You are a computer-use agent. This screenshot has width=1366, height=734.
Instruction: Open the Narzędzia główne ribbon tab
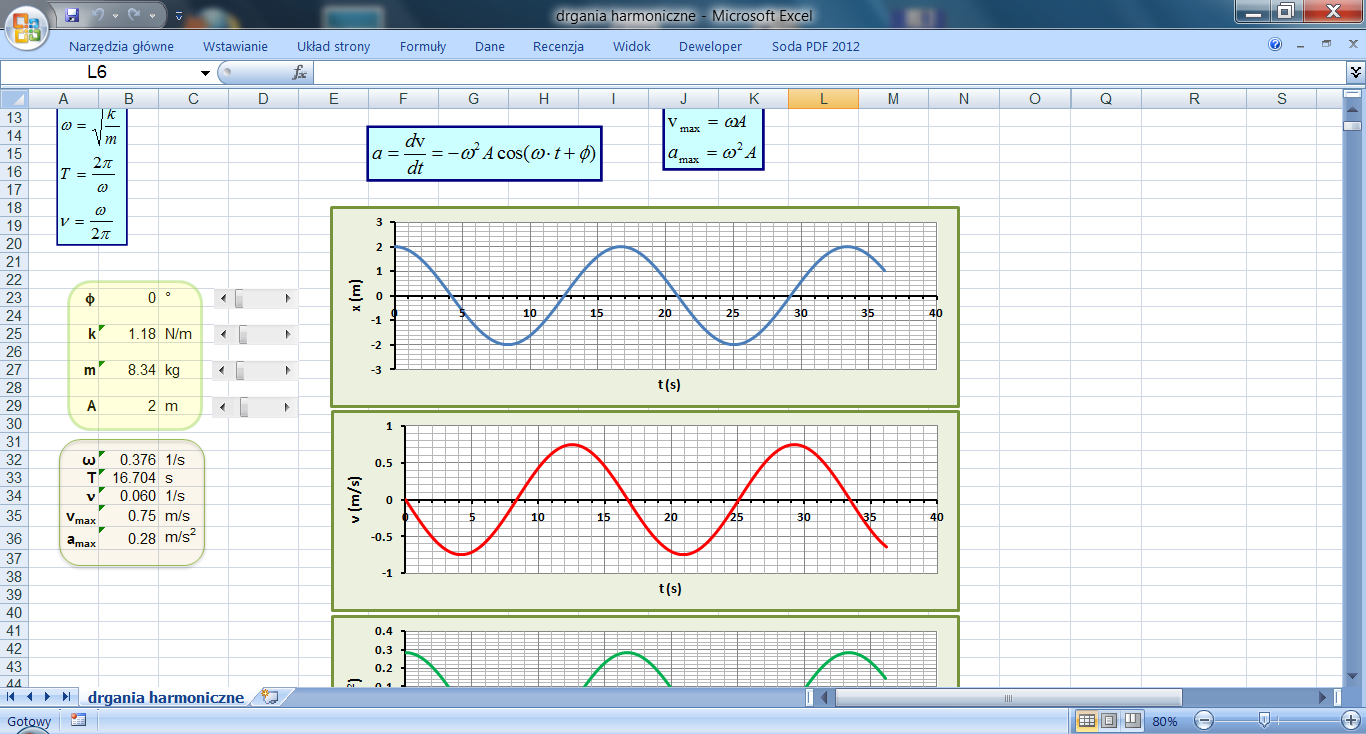121,46
